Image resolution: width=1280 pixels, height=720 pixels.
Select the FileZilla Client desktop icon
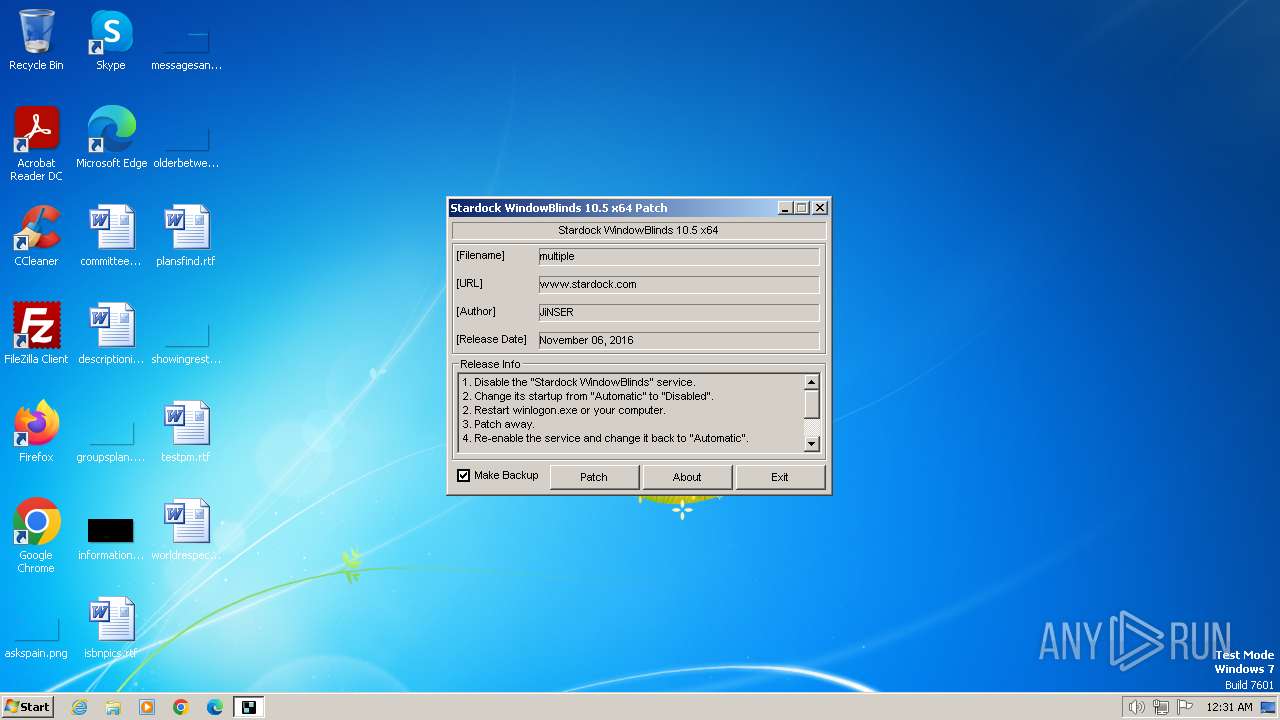point(36,334)
